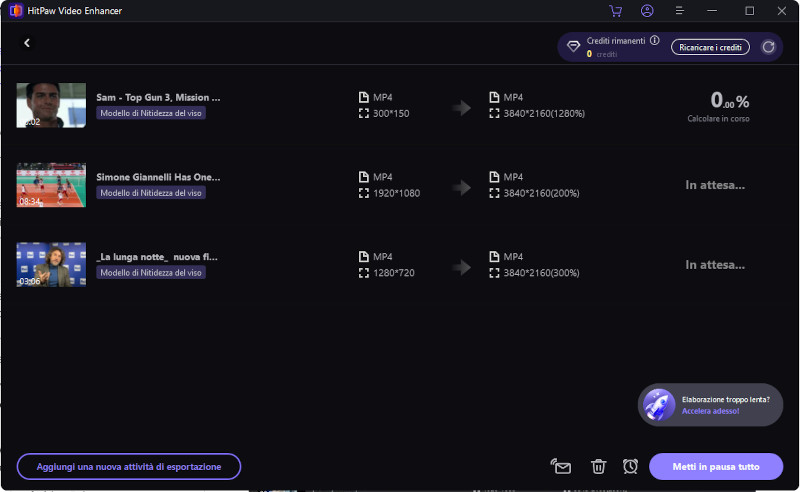Click model tag under Simone Giannelli video
The width and height of the screenshot is (800, 492).
(x=151, y=193)
